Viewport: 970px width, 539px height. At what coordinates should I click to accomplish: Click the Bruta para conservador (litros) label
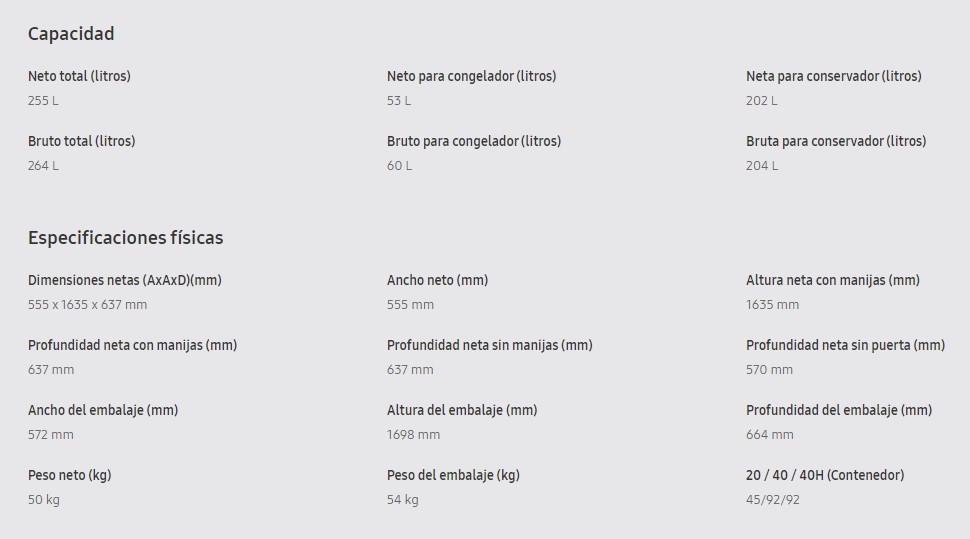pos(836,141)
